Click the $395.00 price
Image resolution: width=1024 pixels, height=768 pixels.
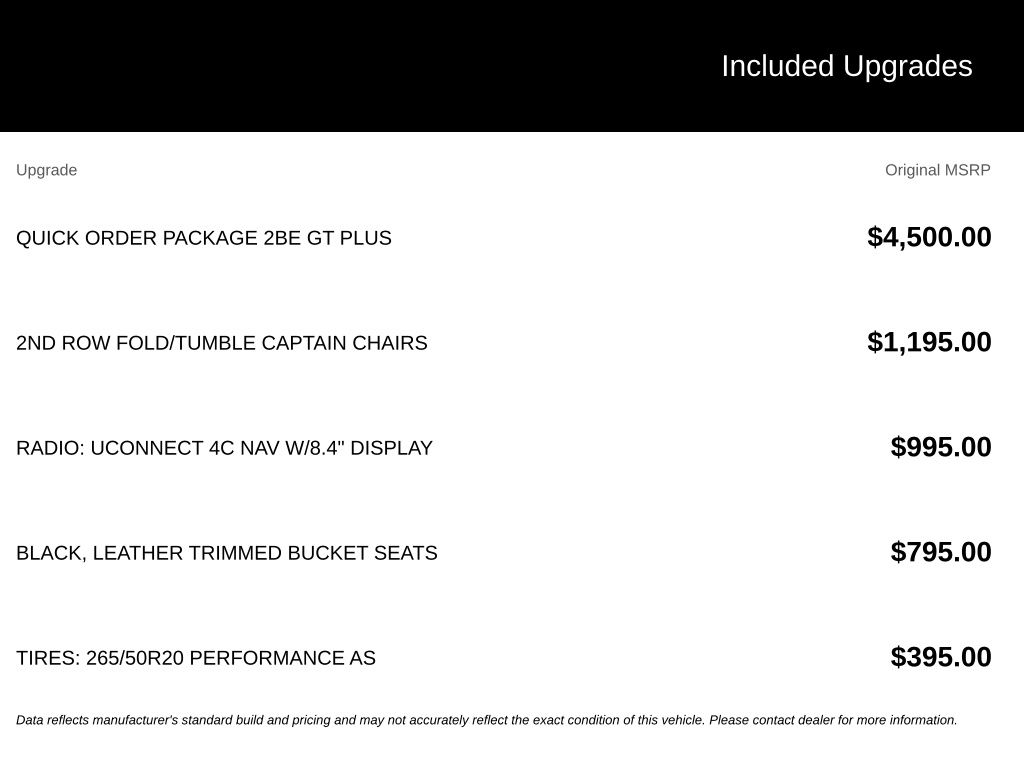click(x=941, y=658)
